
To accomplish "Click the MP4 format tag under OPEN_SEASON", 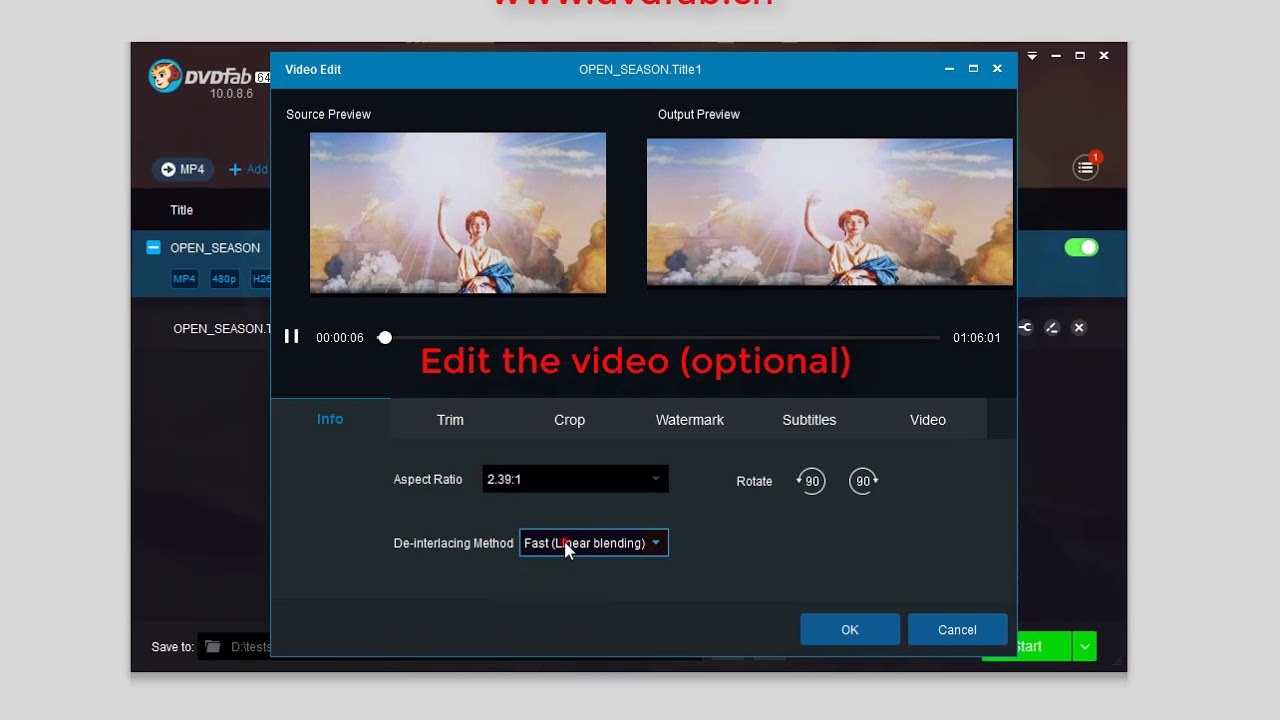I will 184,279.
